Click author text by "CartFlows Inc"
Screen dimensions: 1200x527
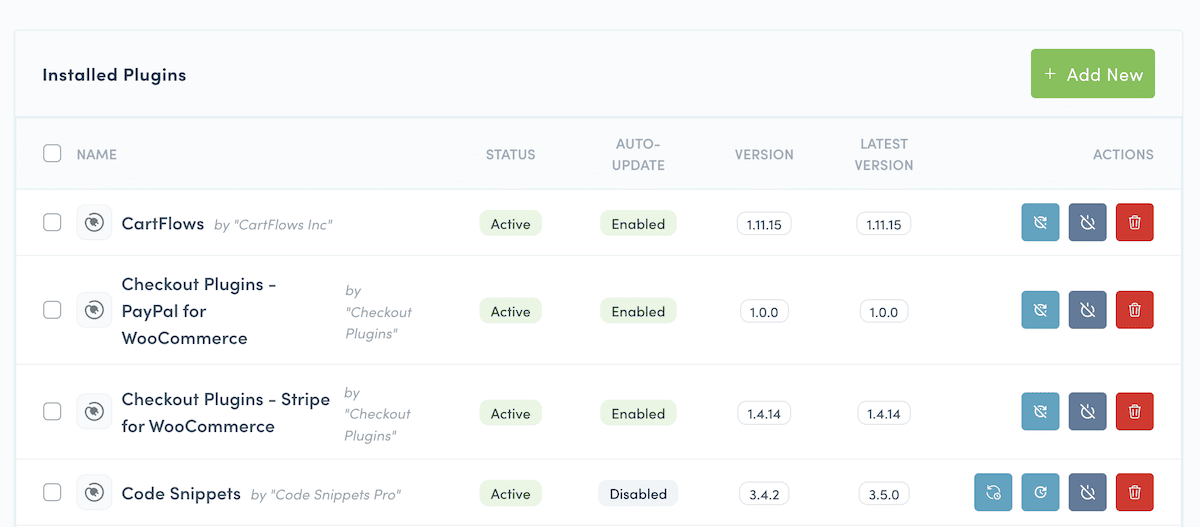click(273, 225)
